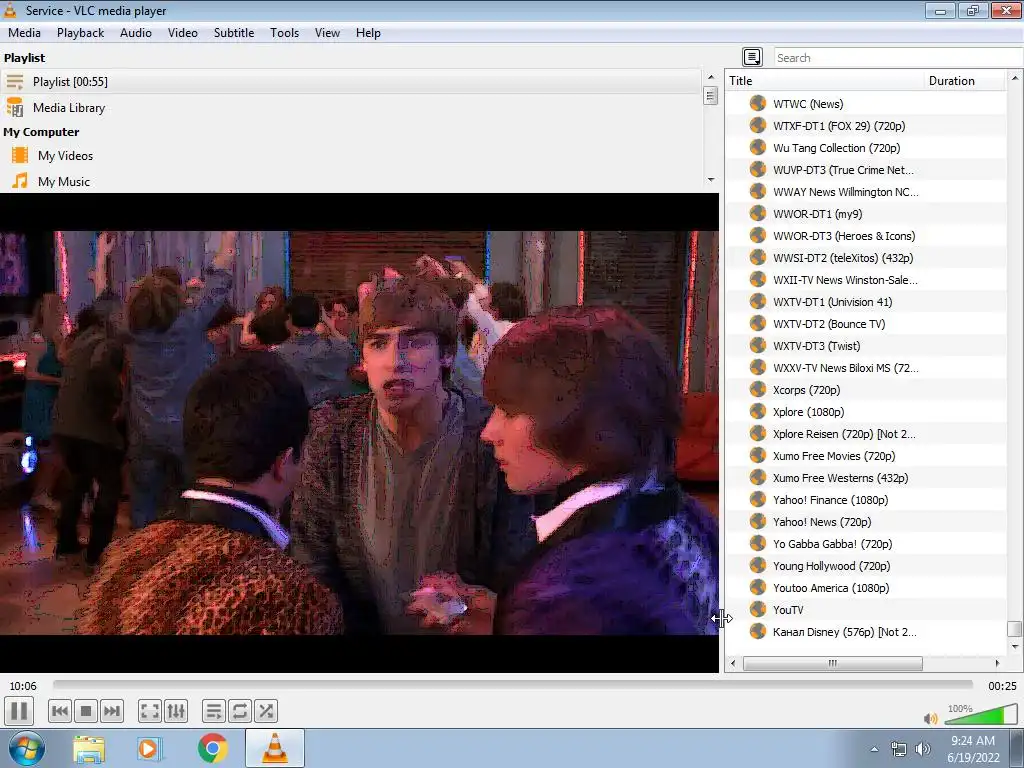Select WTWC (News) playlist entry
This screenshot has height=768, width=1024.
coord(866,104)
